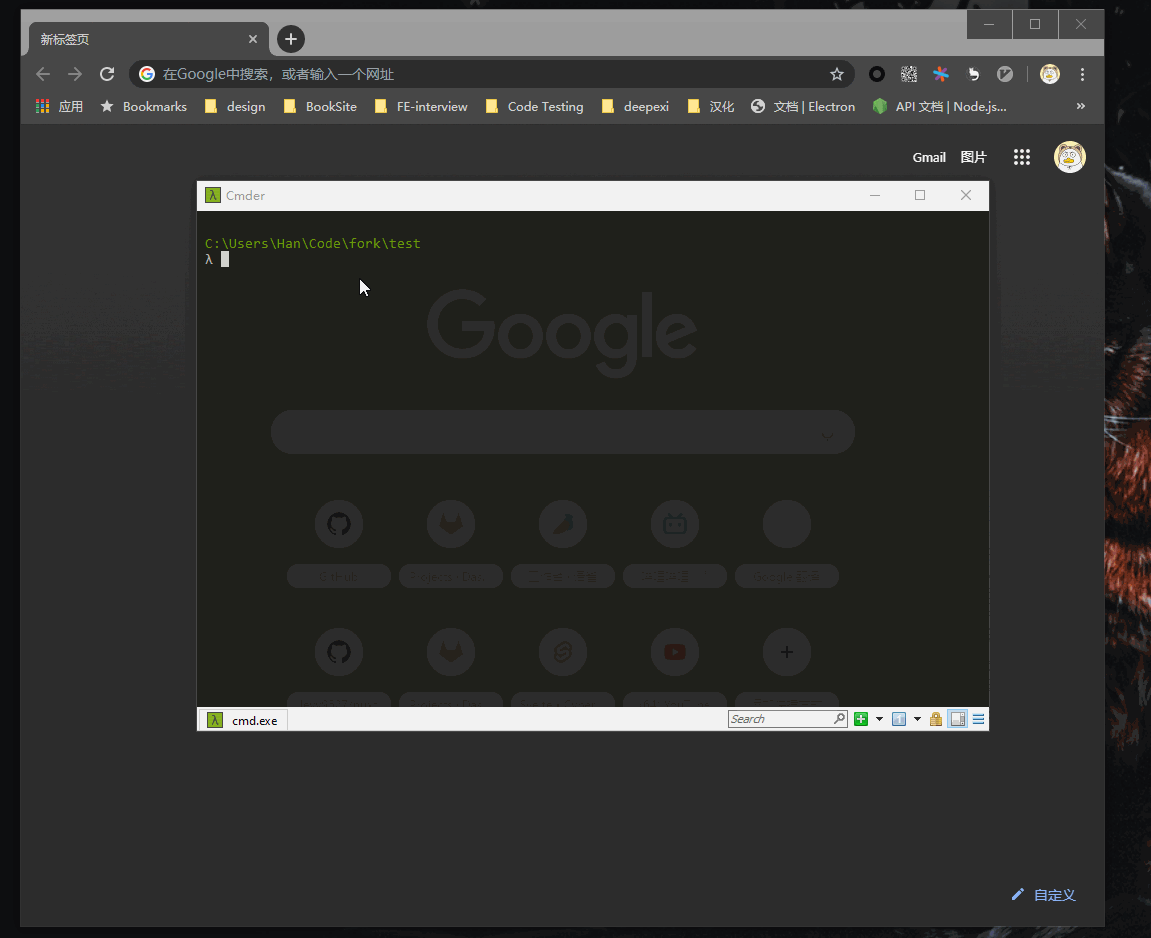Minimize the Chrome window
The image size is (1151, 938).
pyautogui.click(x=989, y=24)
